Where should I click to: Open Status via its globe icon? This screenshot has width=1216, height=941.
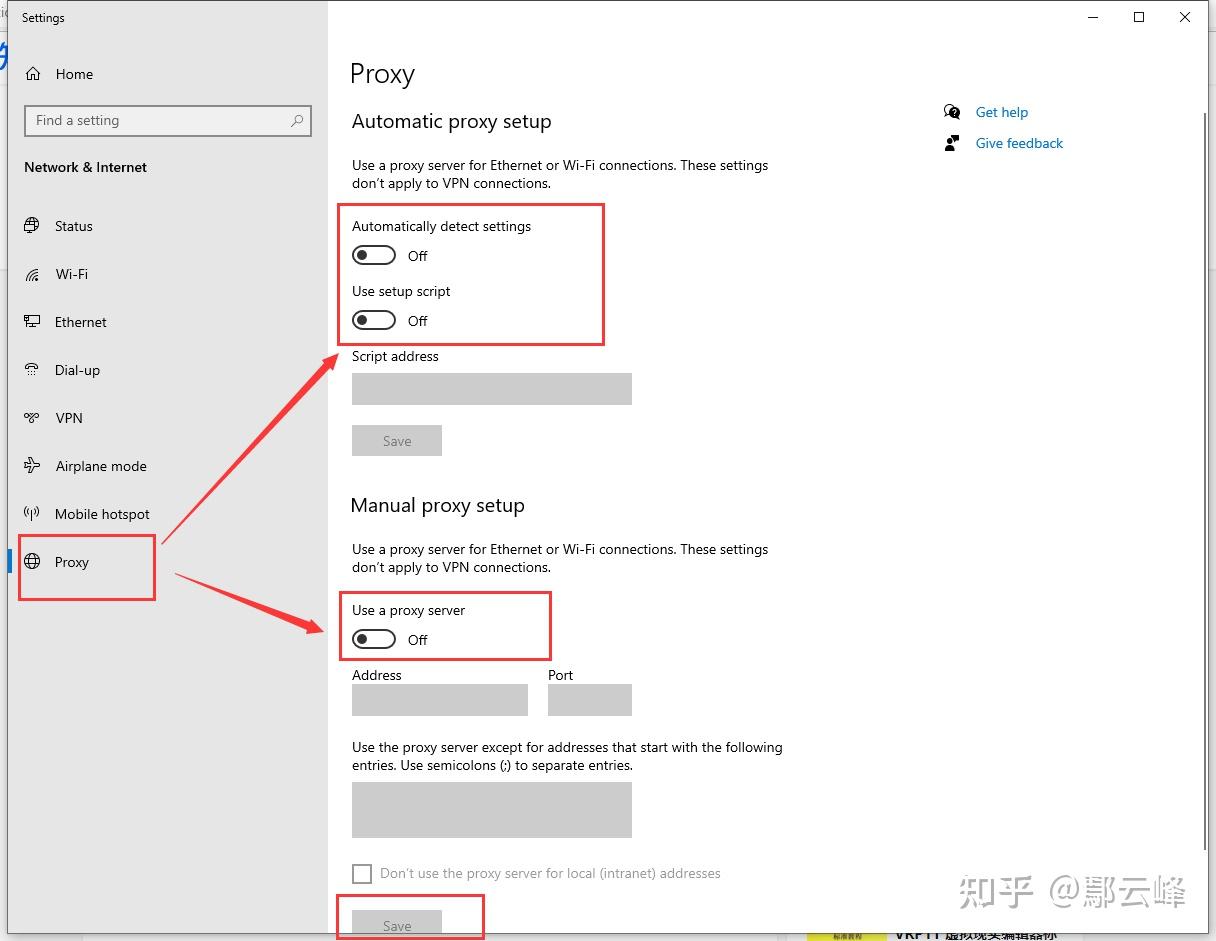pos(33,226)
